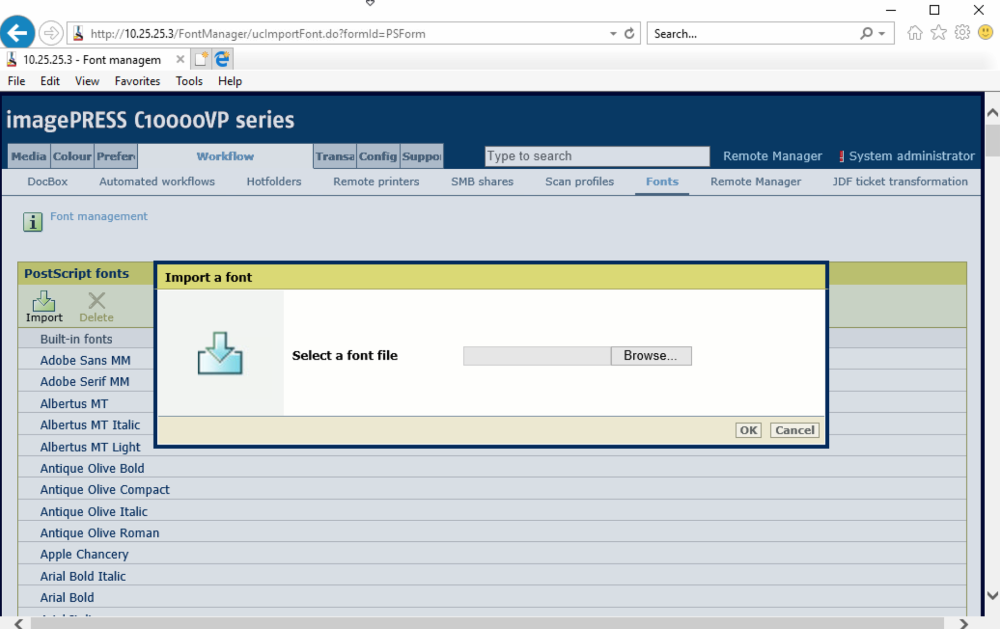Image resolution: width=1000 pixels, height=629 pixels.
Task: Click the site icon in address bar
Action: (x=78, y=33)
